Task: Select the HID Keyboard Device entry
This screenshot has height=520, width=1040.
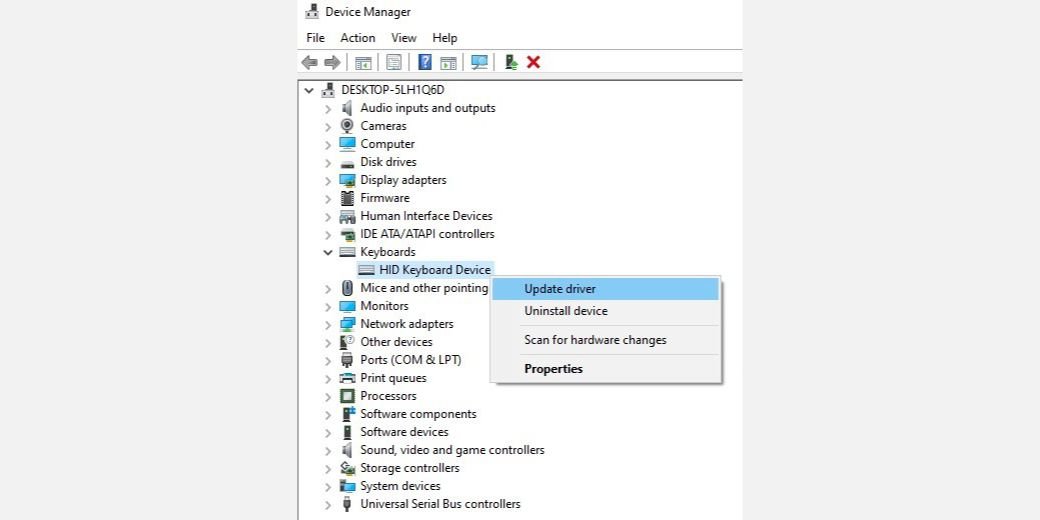Action: click(435, 270)
